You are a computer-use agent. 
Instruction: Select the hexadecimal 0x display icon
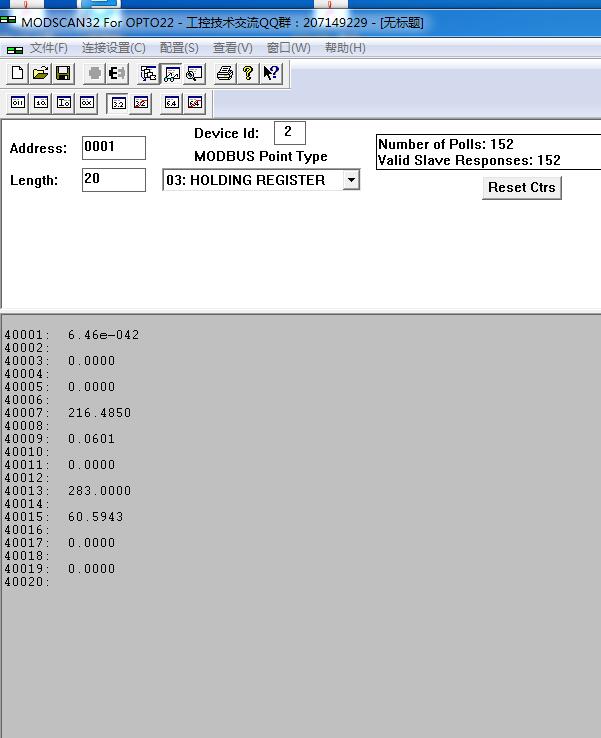(87, 102)
